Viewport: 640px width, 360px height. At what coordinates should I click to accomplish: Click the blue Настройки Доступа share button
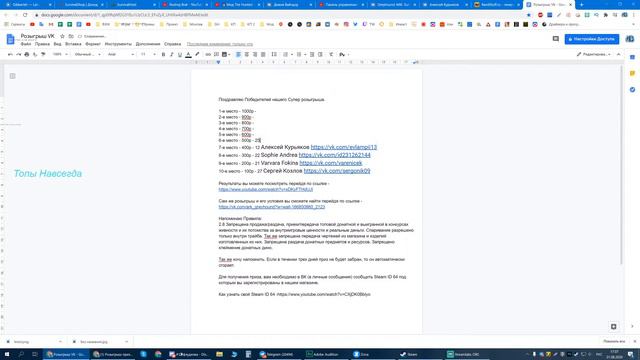[x=591, y=39]
